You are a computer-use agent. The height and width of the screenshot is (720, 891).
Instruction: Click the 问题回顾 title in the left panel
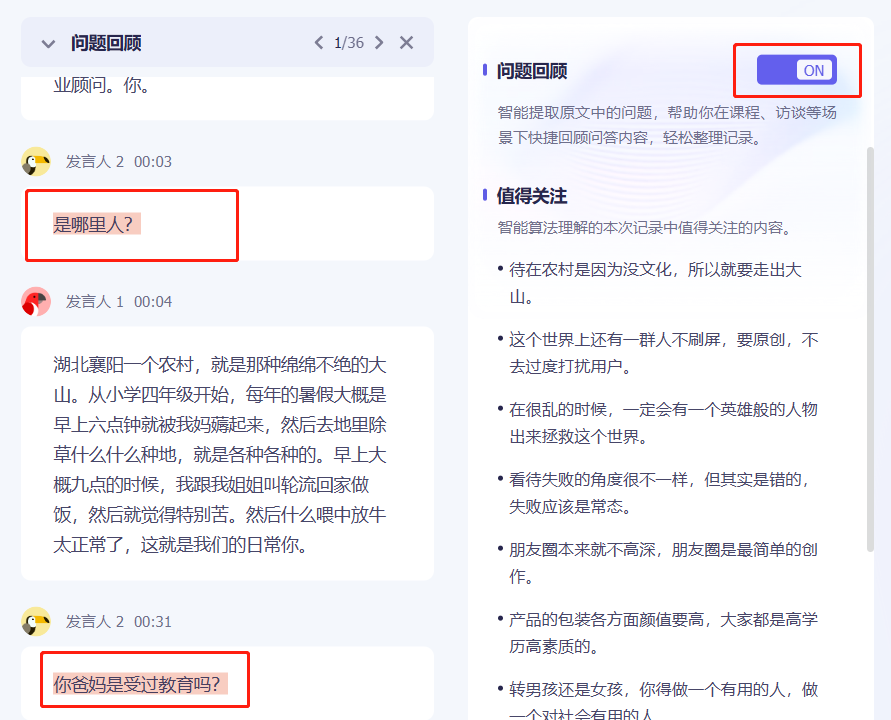click(x=108, y=43)
